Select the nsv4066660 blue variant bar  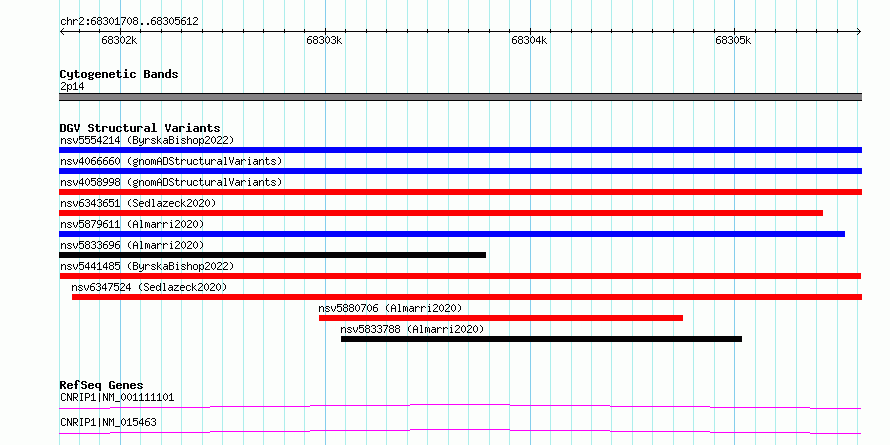click(460, 171)
